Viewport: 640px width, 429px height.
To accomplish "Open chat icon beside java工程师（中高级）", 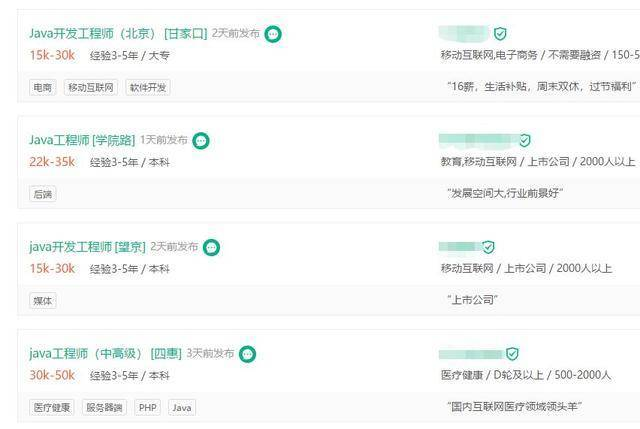I will pos(247,354).
